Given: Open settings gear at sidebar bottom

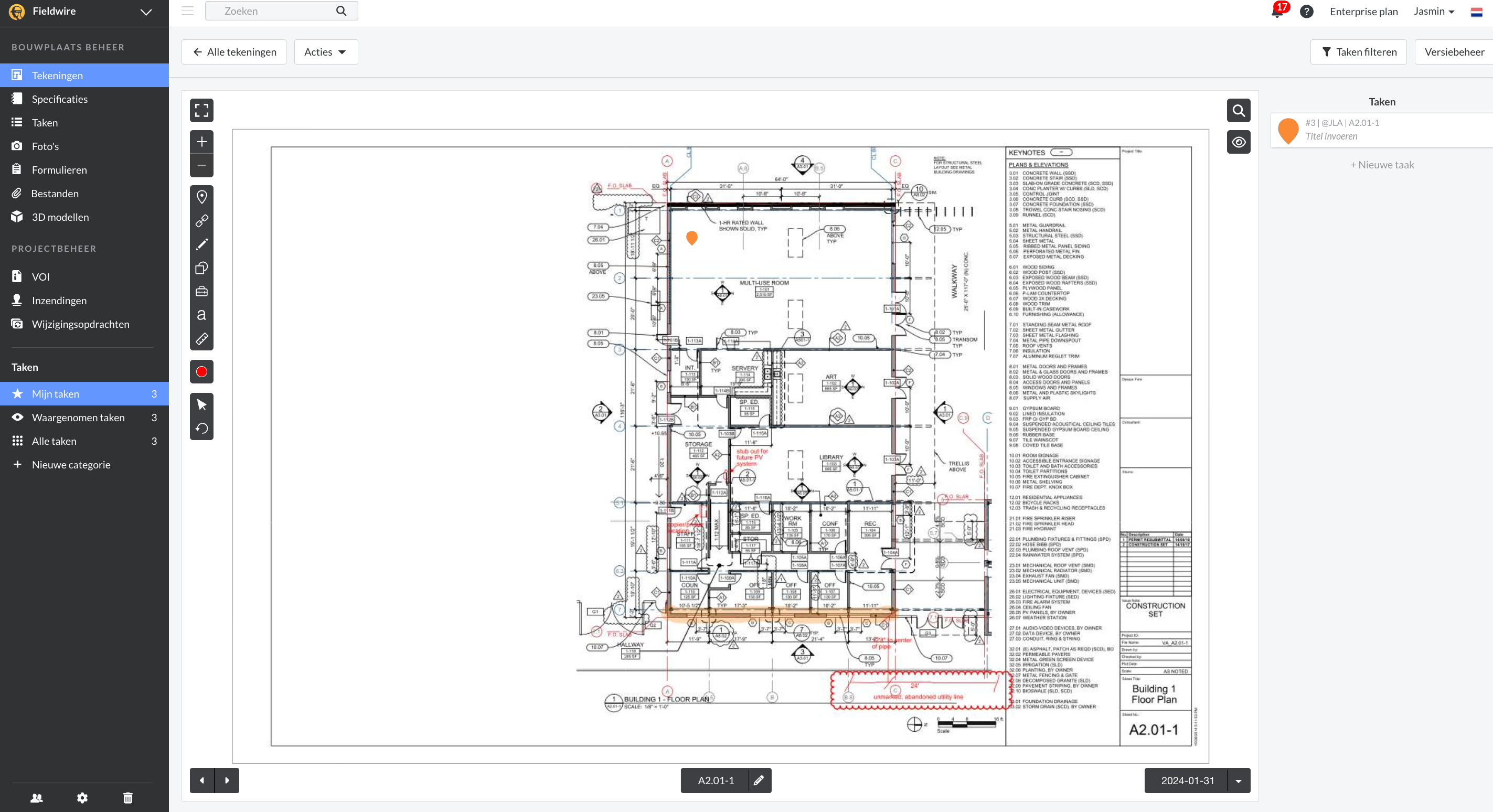Looking at the screenshot, I should point(82,798).
